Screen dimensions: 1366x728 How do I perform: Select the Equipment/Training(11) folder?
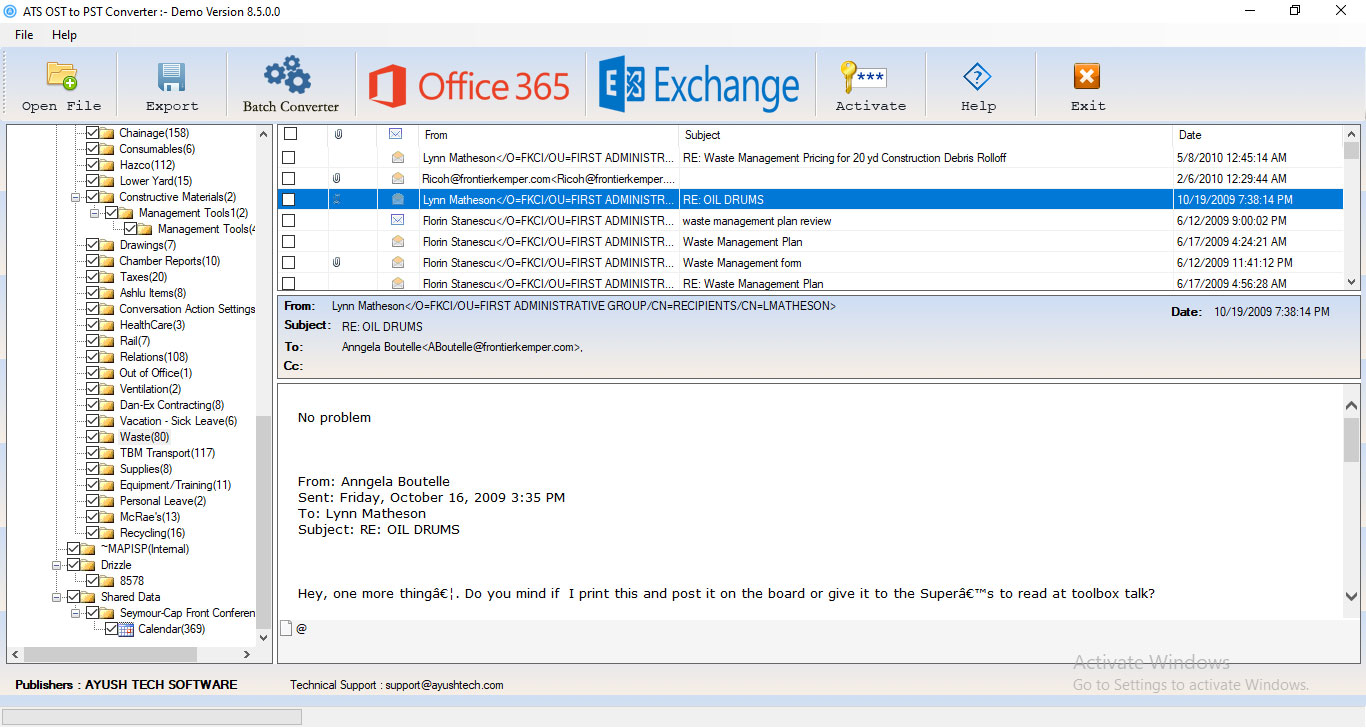tap(175, 485)
